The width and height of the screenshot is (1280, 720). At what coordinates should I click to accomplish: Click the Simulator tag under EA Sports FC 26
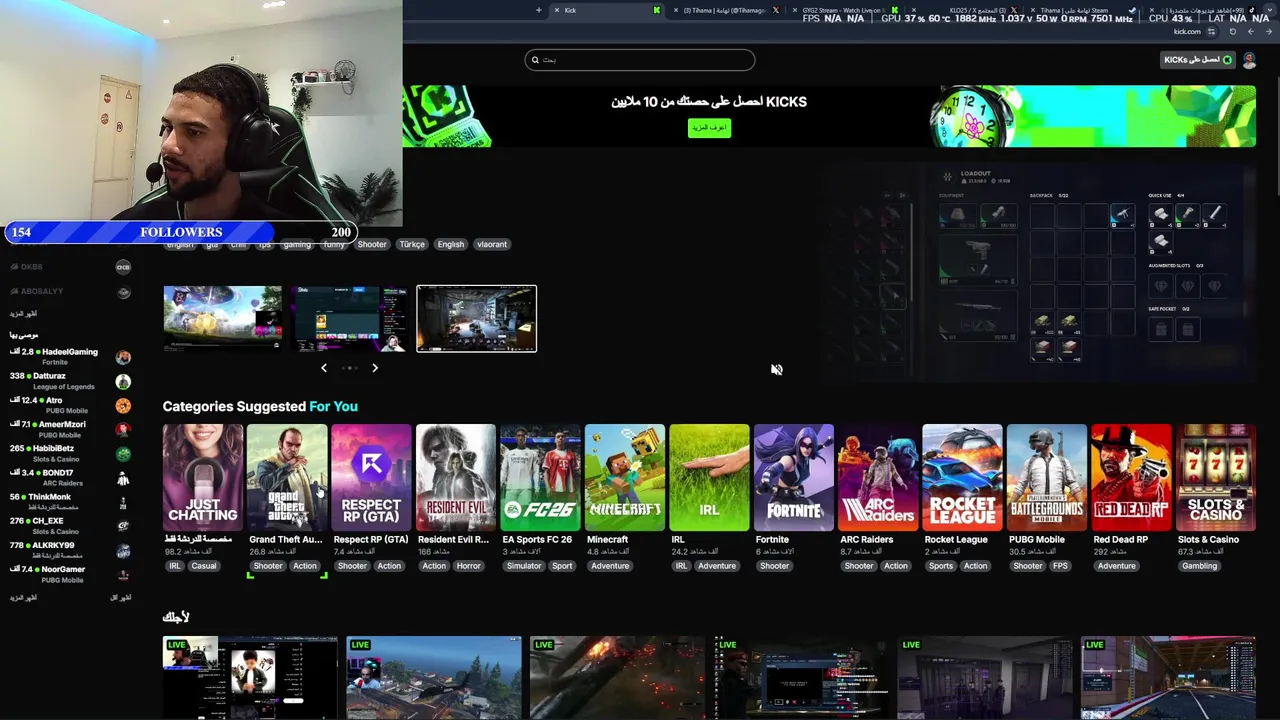pos(524,566)
